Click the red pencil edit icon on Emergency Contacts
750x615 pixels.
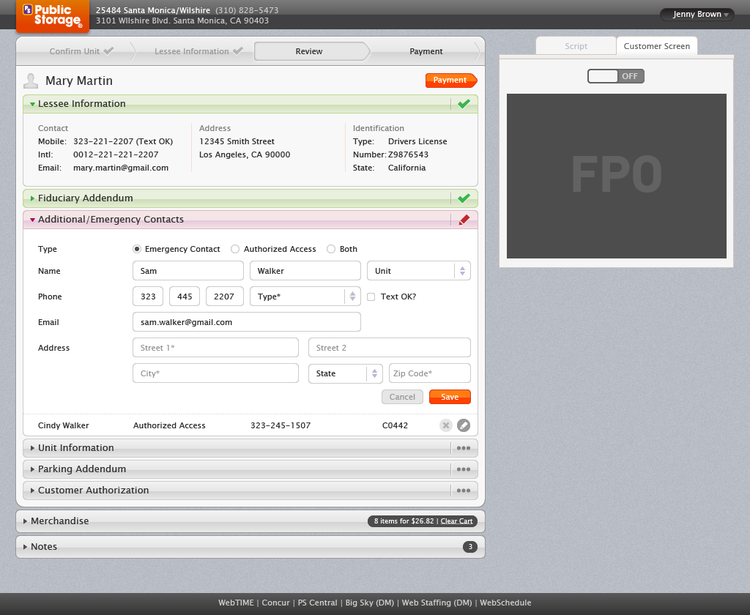tap(464, 220)
